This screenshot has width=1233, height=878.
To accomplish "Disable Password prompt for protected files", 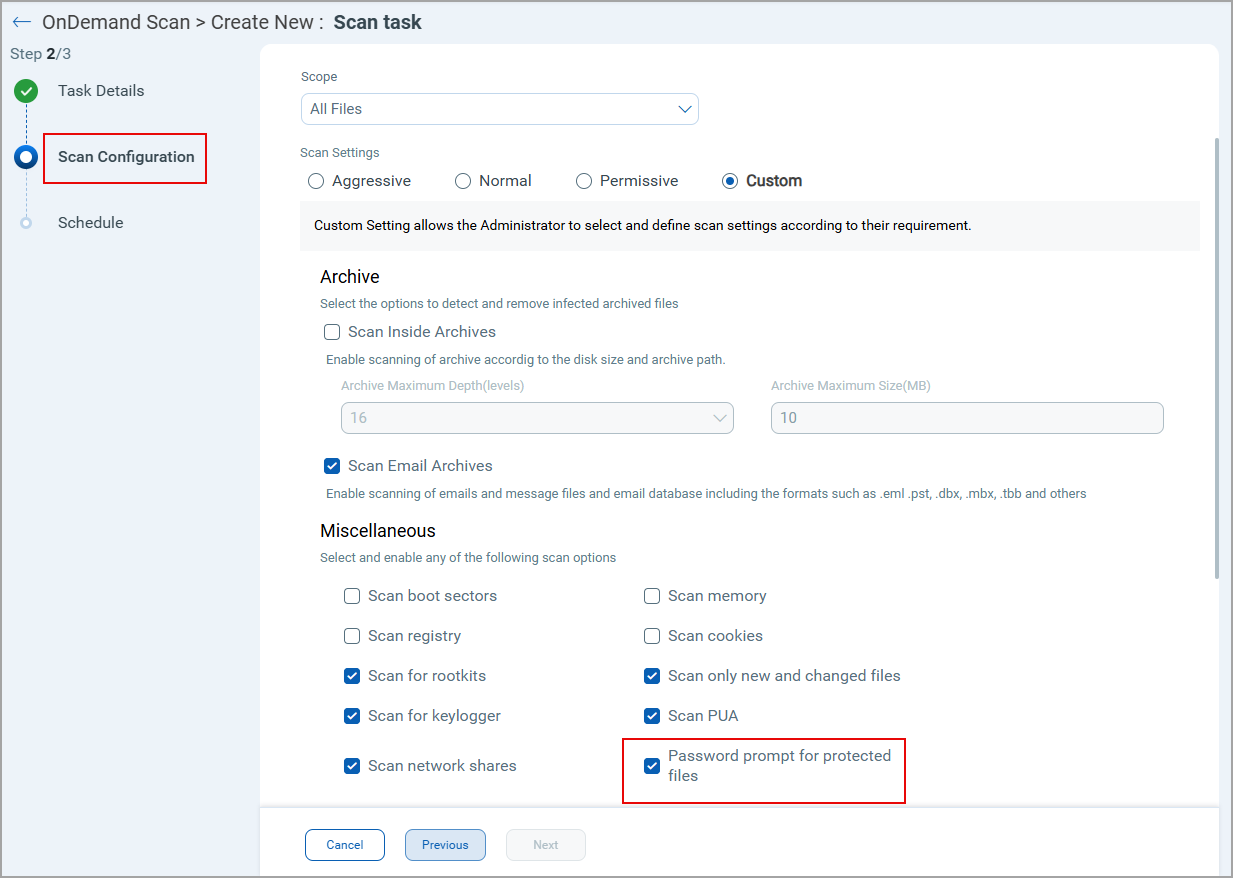I will 652,766.
